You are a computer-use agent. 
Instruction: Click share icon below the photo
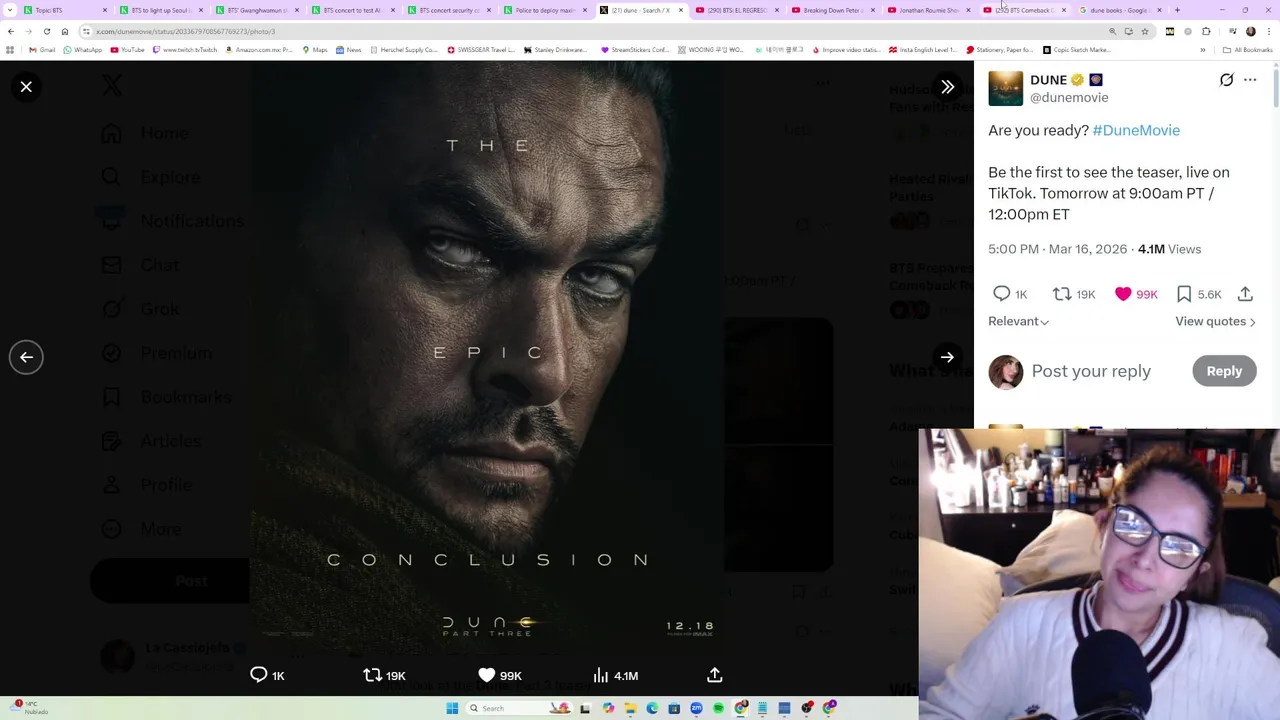714,675
